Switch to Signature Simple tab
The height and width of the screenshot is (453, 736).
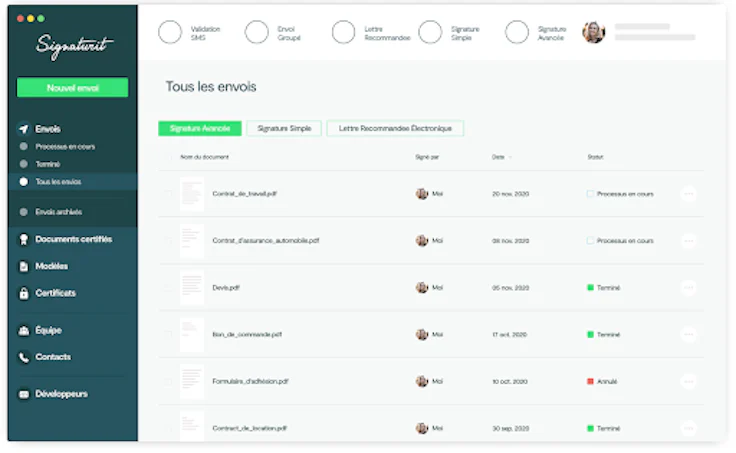pyautogui.click(x=284, y=128)
